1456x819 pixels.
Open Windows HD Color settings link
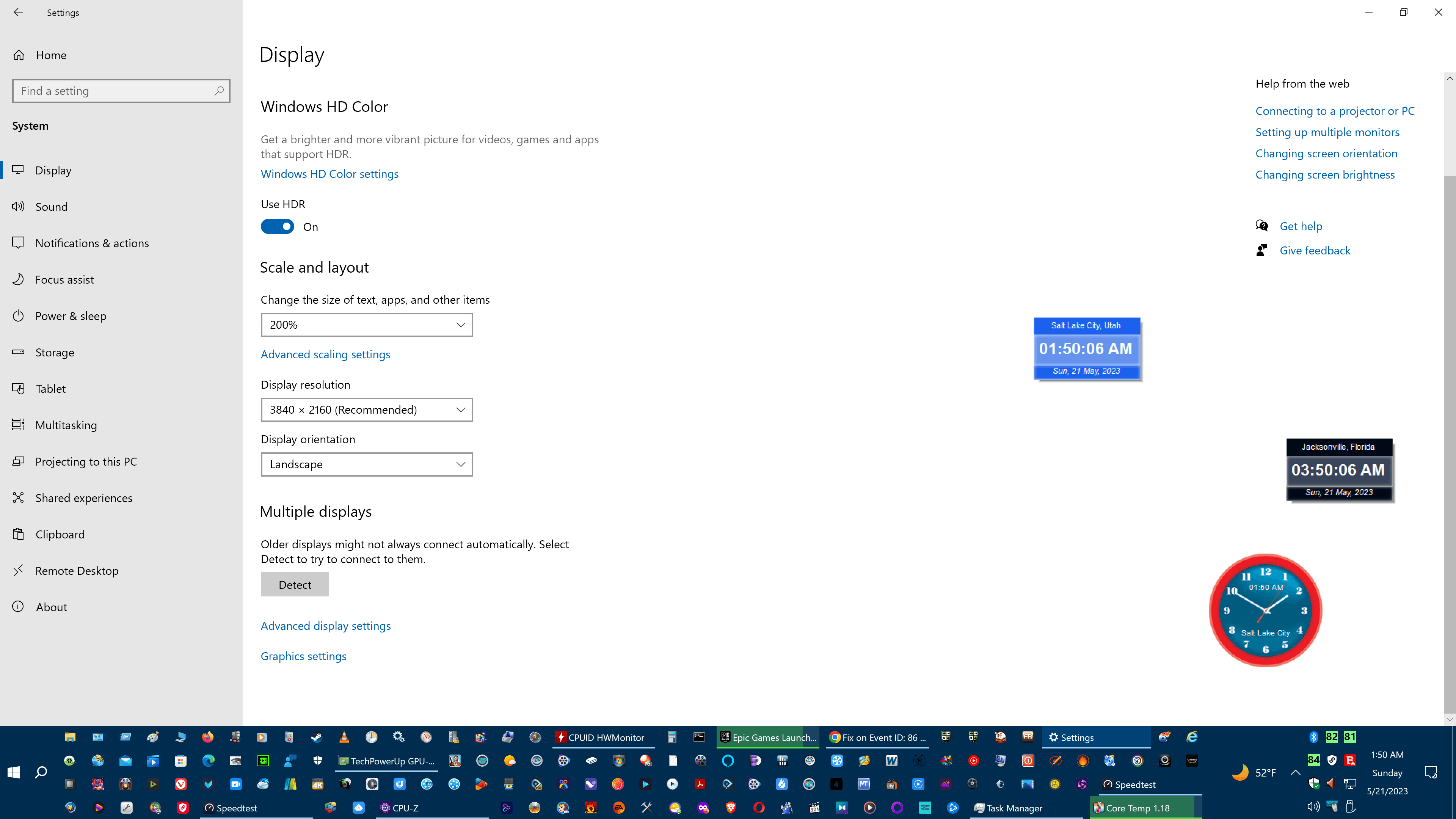[329, 174]
